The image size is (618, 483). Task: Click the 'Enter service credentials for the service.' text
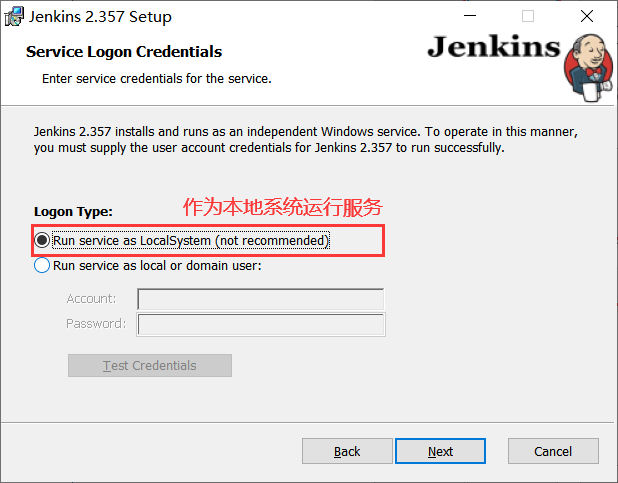157,78
